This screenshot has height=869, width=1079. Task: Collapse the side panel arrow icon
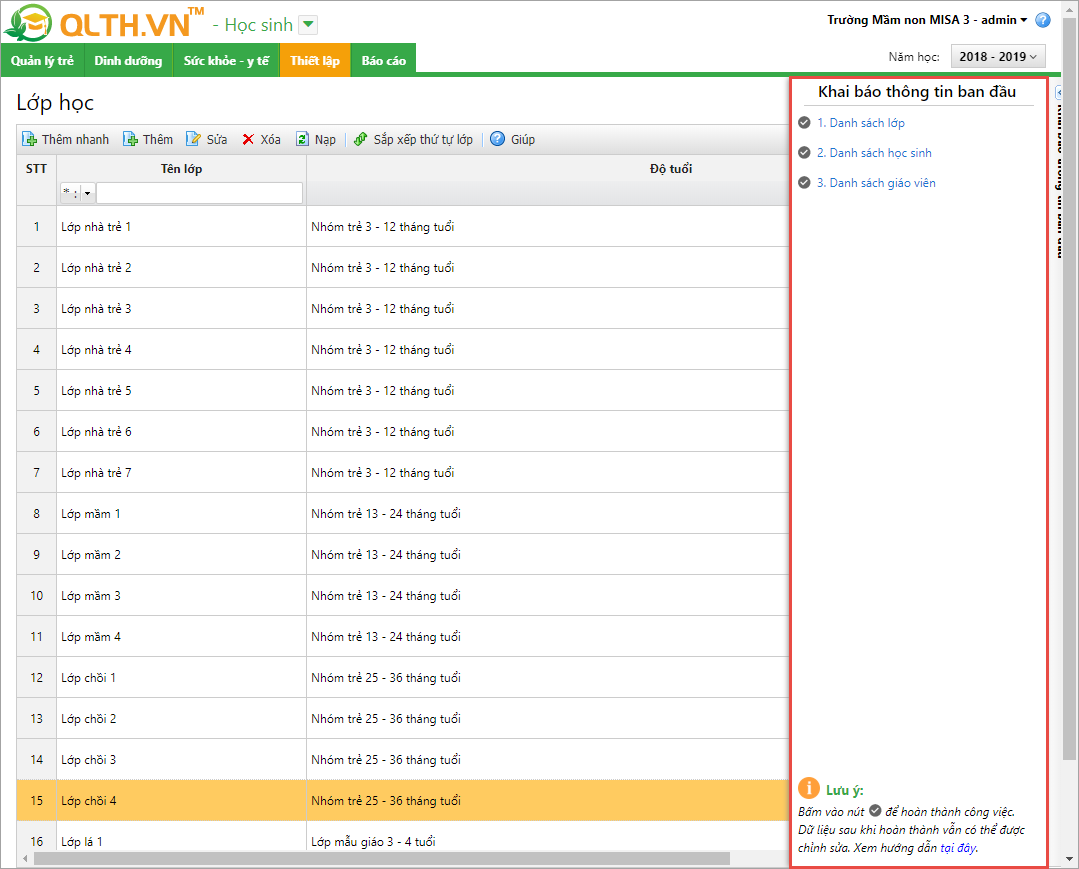1059,92
